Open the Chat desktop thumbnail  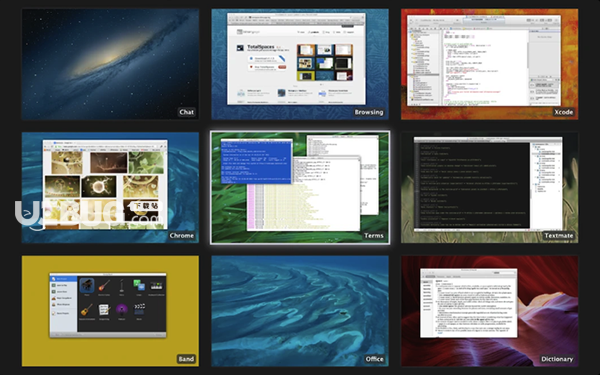(110, 64)
